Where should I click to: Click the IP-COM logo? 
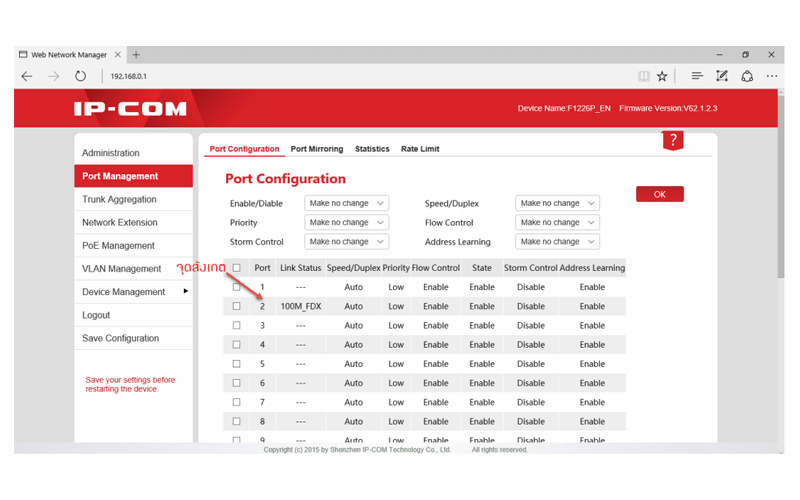[130, 109]
